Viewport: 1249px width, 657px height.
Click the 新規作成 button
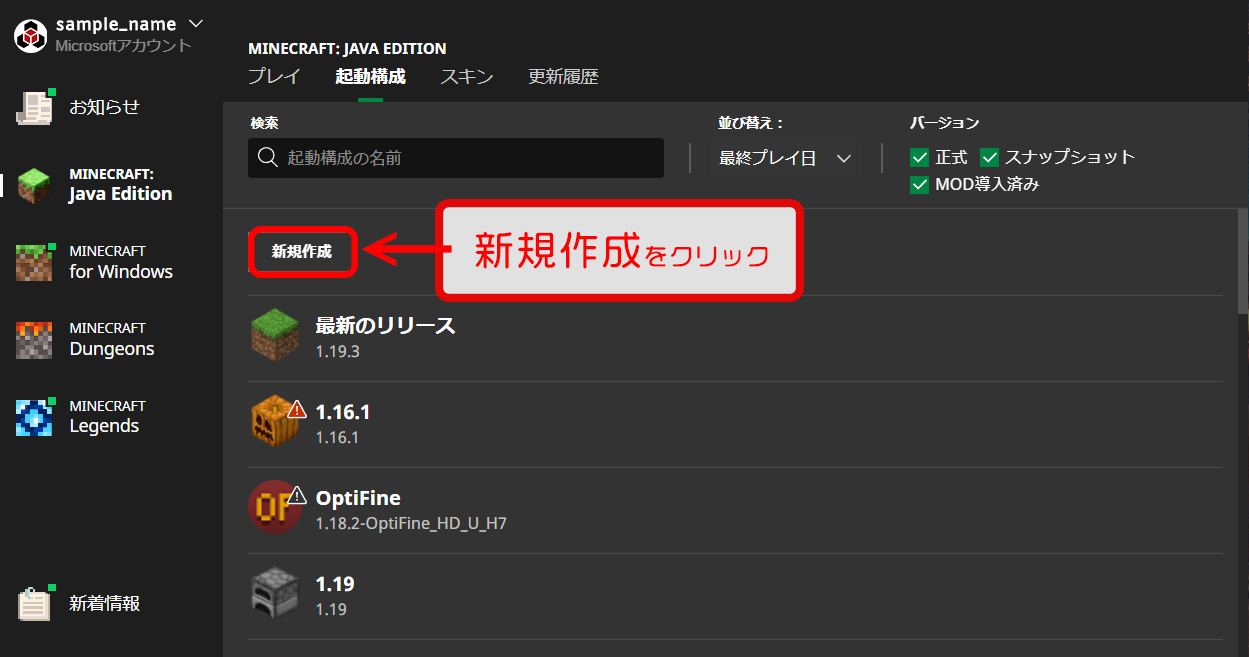[302, 252]
